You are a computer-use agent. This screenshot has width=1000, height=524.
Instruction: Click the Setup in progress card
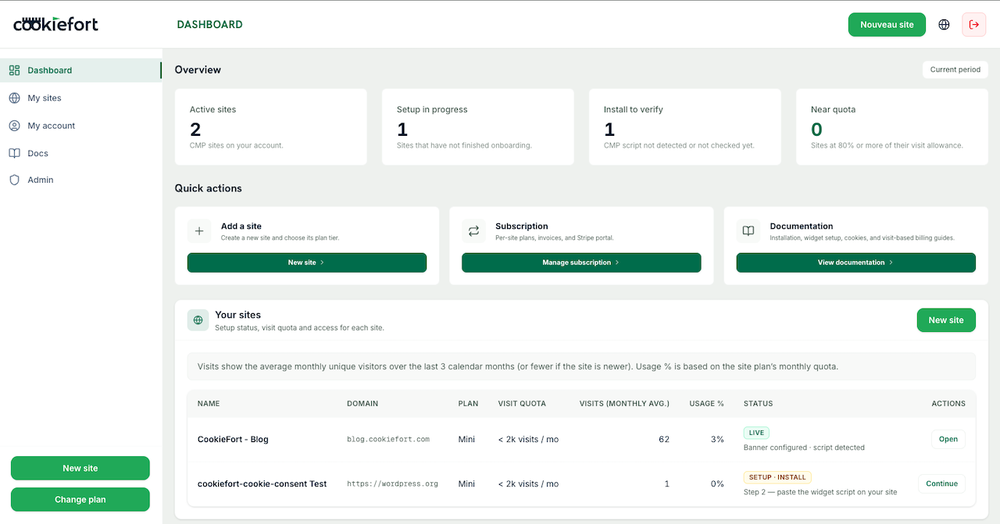tap(478, 127)
